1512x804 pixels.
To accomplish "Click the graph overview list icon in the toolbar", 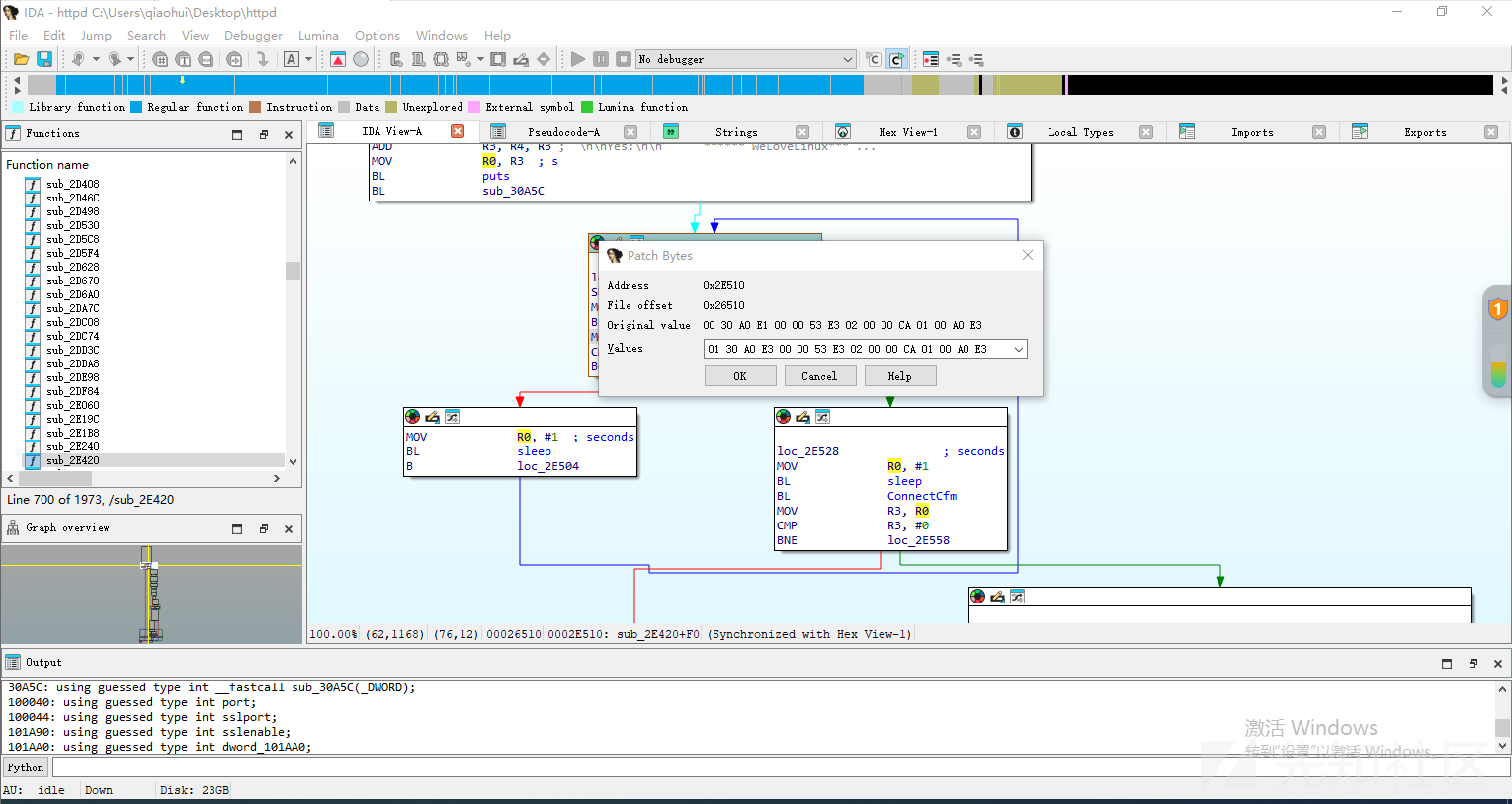I will 931,59.
